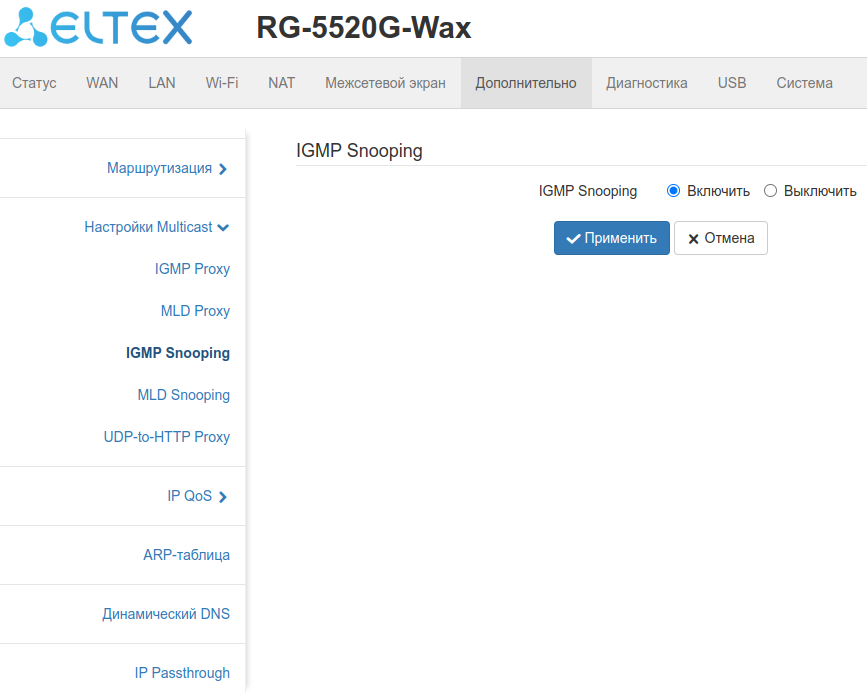Open the ARP-таблица page

tap(186, 555)
